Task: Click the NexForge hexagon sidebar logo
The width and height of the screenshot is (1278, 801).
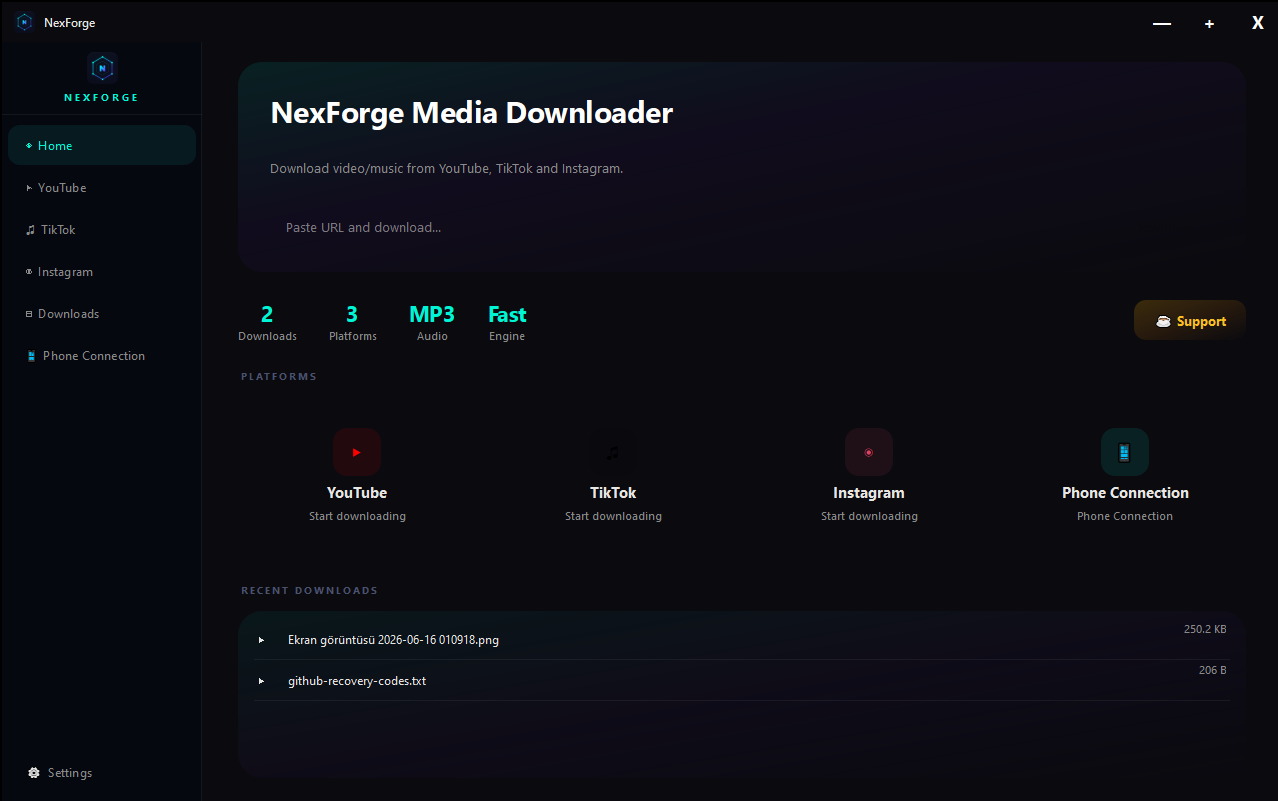Action: (x=102, y=68)
